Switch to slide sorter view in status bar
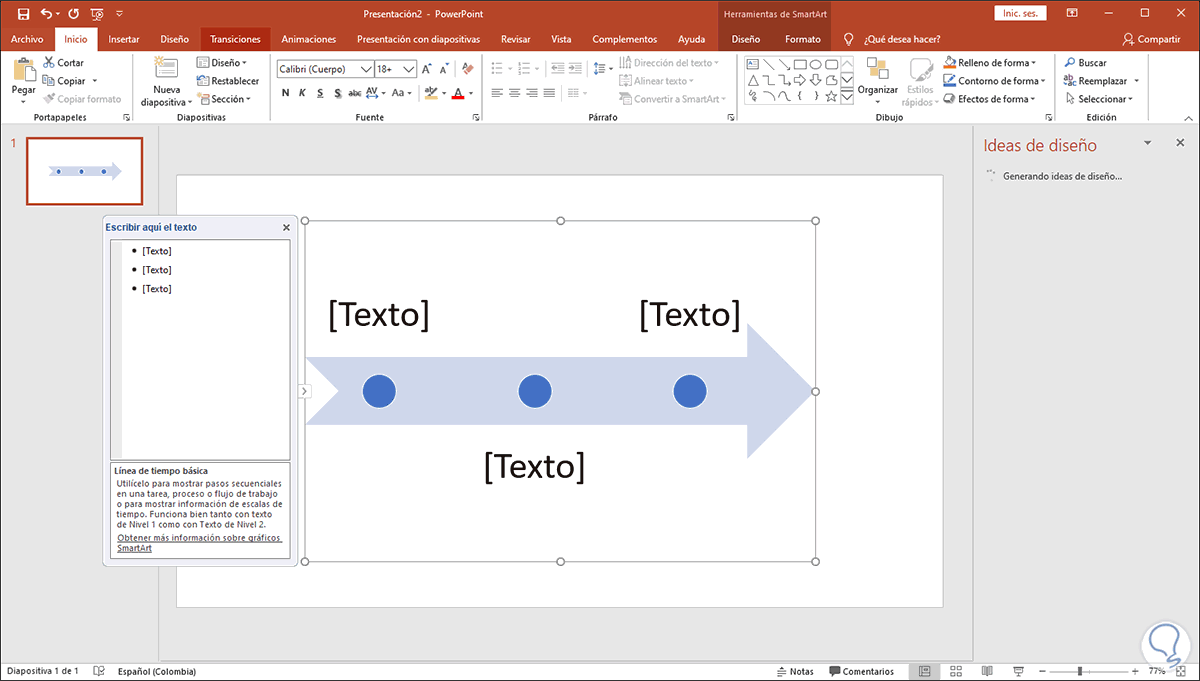The height and width of the screenshot is (681, 1200). coord(955,671)
